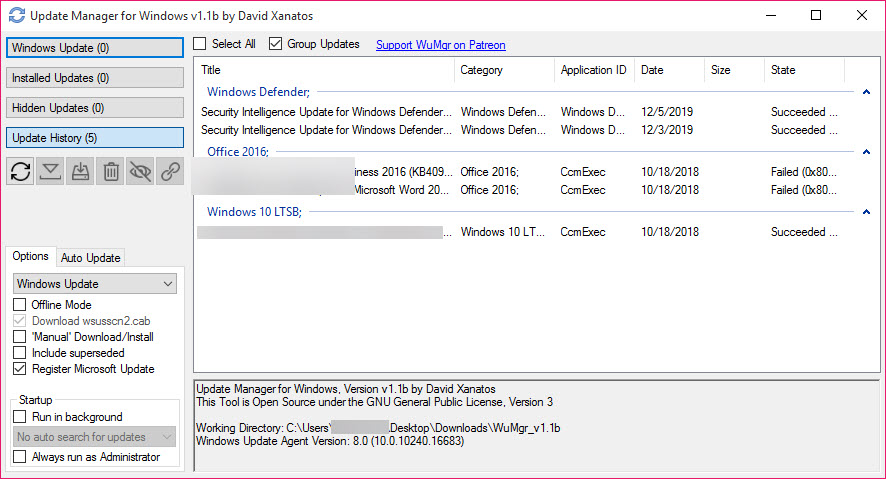The image size is (886, 479).
Task: Minimize the Update Manager window
Action: [771, 15]
